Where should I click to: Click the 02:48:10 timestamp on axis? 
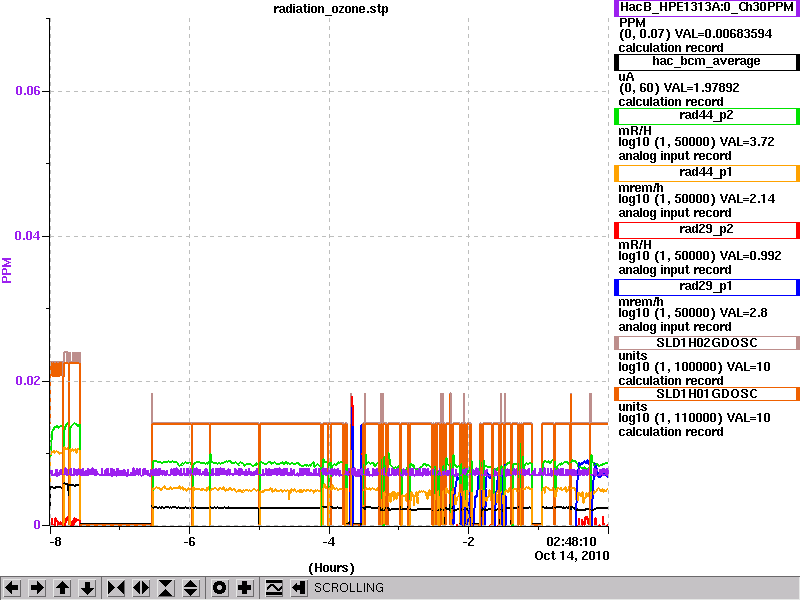tap(571, 541)
